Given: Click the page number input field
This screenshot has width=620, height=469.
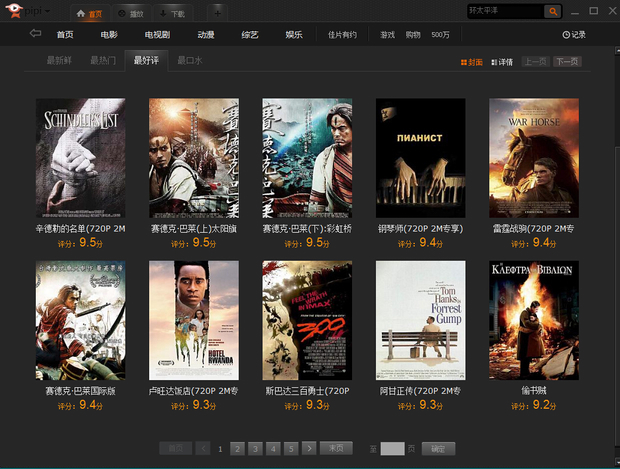Looking at the screenshot, I should pos(392,448).
